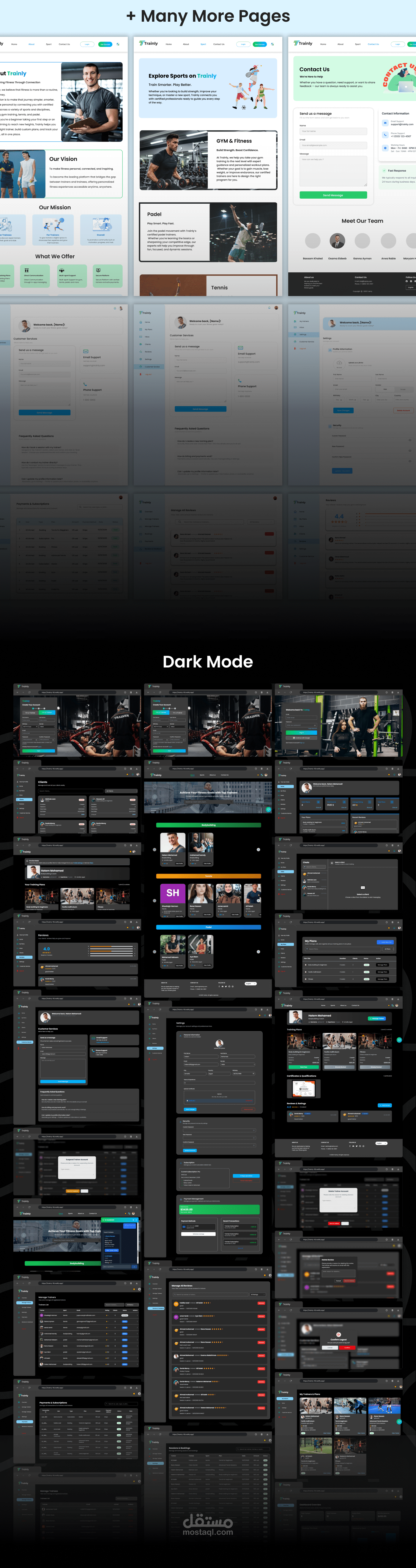Open Rana Hassan trainer card
The image size is (416, 1568).
tap(200, 900)
